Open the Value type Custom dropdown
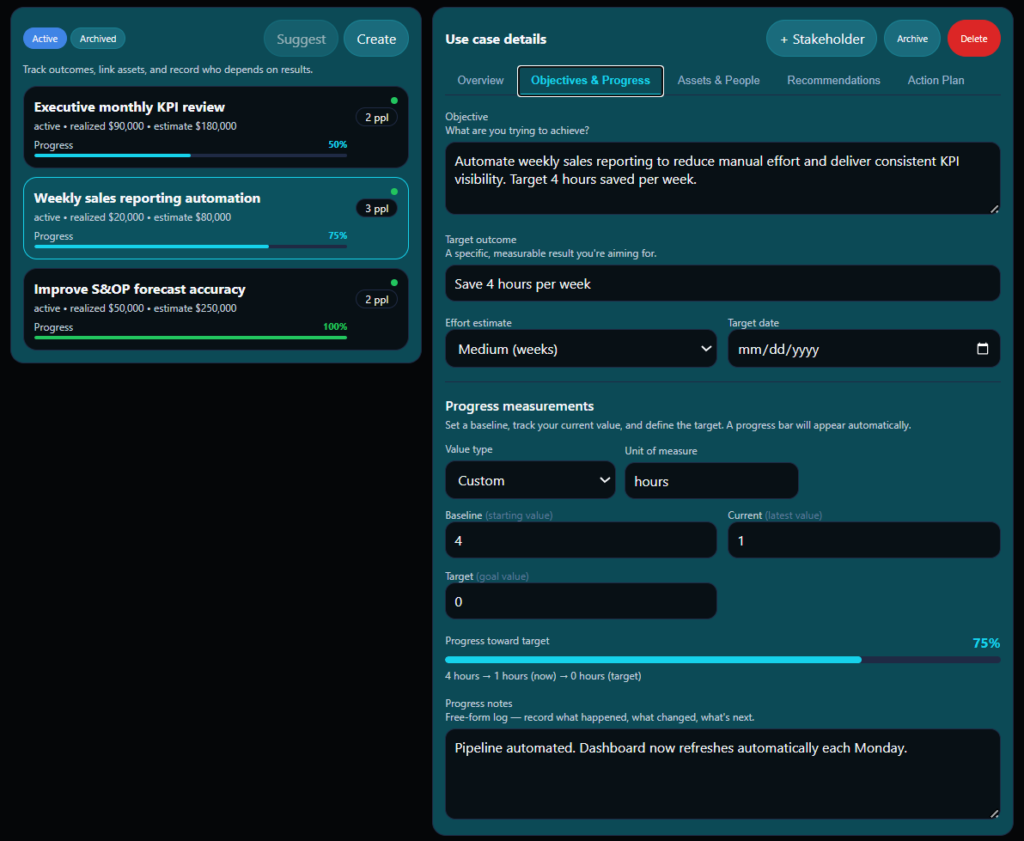 530,481
